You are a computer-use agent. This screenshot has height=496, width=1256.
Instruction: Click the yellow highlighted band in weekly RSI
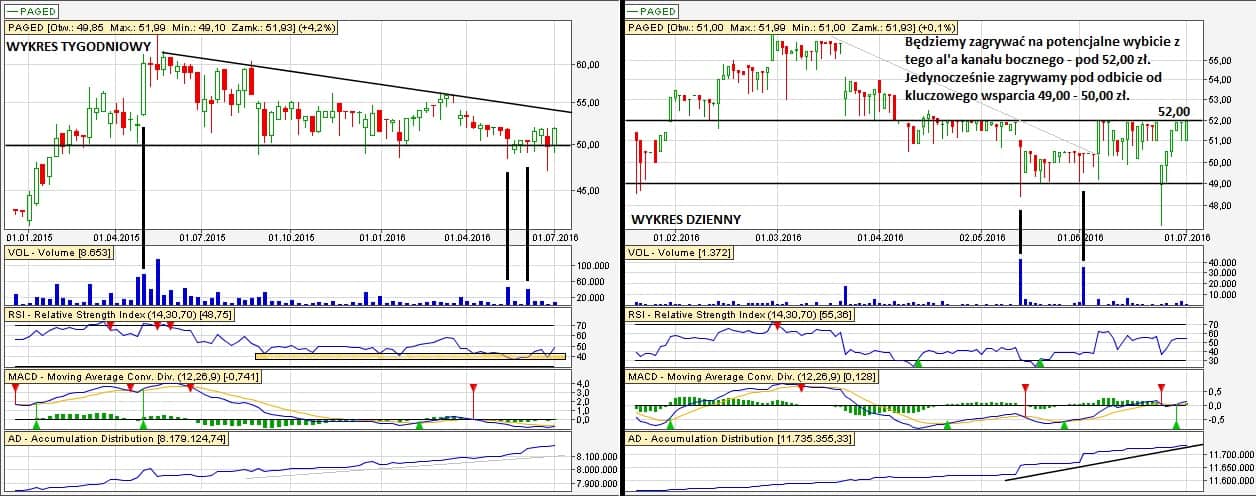coord(410,355)
